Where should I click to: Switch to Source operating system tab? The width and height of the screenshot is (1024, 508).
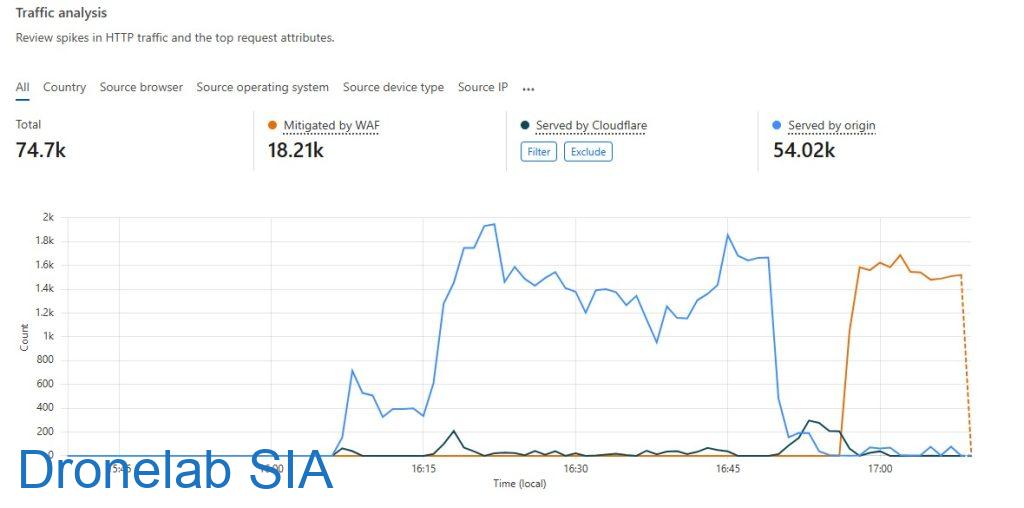(262, 88)
